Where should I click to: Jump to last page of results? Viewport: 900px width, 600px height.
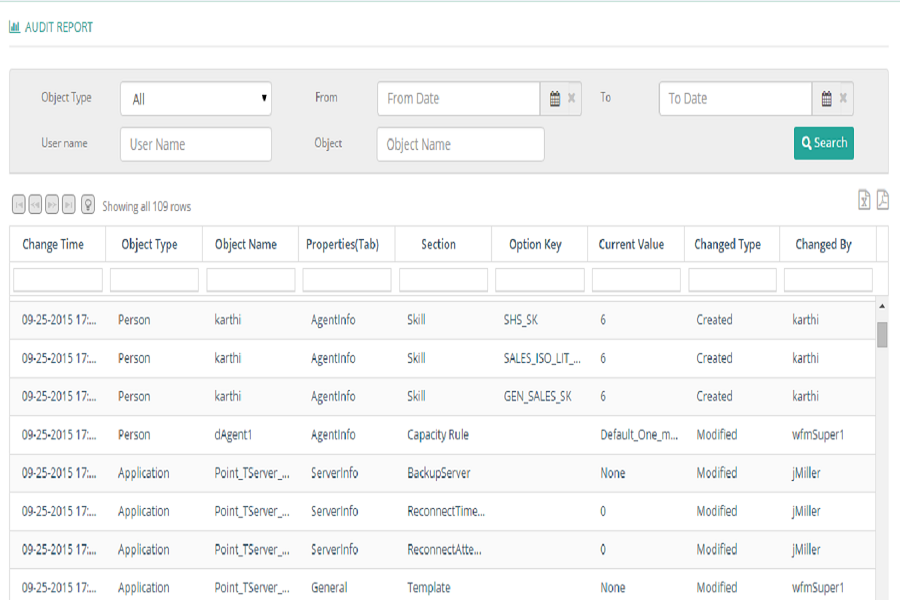68,205
